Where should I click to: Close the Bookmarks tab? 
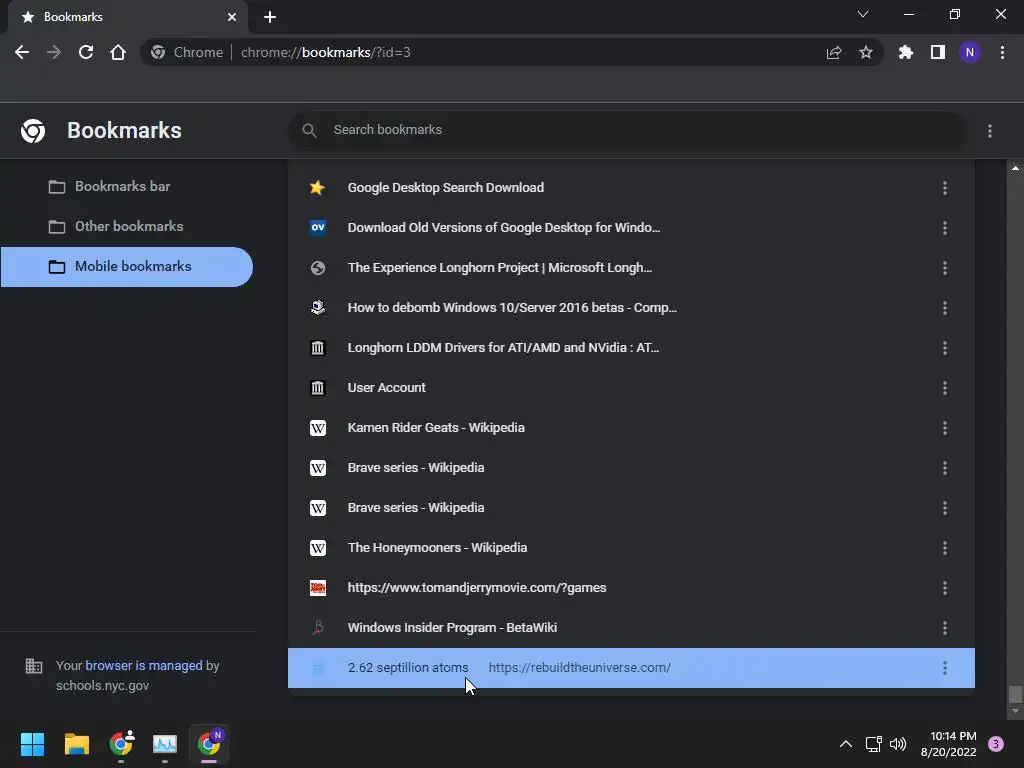231,17
